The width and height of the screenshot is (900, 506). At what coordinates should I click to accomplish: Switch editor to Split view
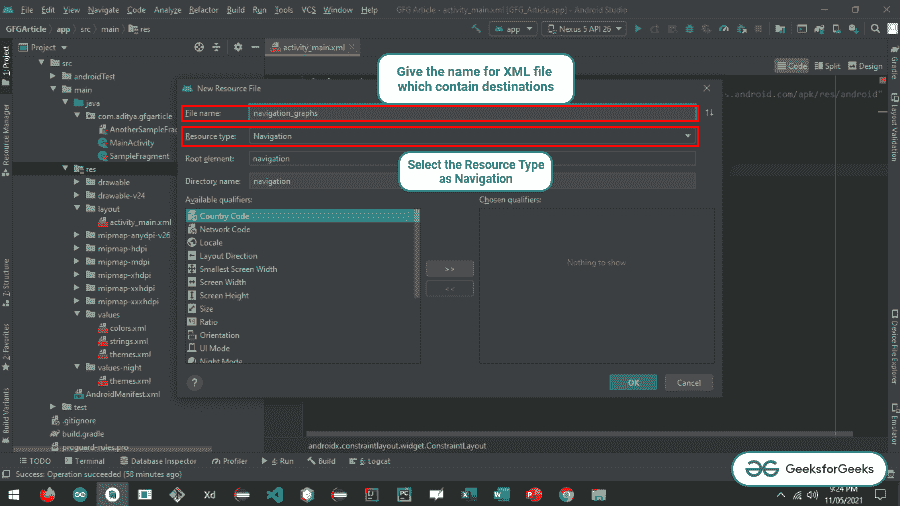(827, 66)
